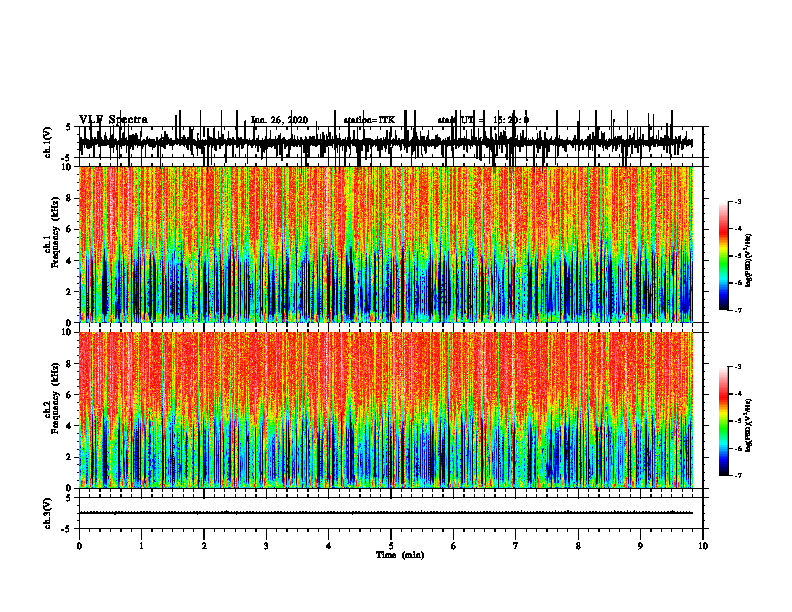Click the ch.2 spectrogram color scale bar
Viewport: 792px width, 612px height.
tap(724, 421)
